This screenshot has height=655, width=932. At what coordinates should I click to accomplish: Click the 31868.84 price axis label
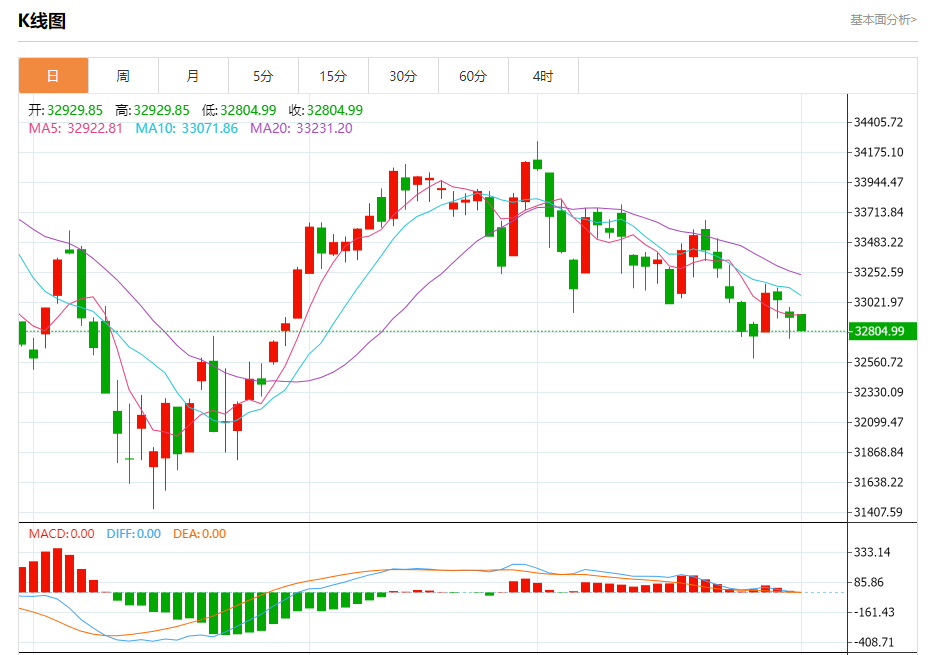(879, 452)
